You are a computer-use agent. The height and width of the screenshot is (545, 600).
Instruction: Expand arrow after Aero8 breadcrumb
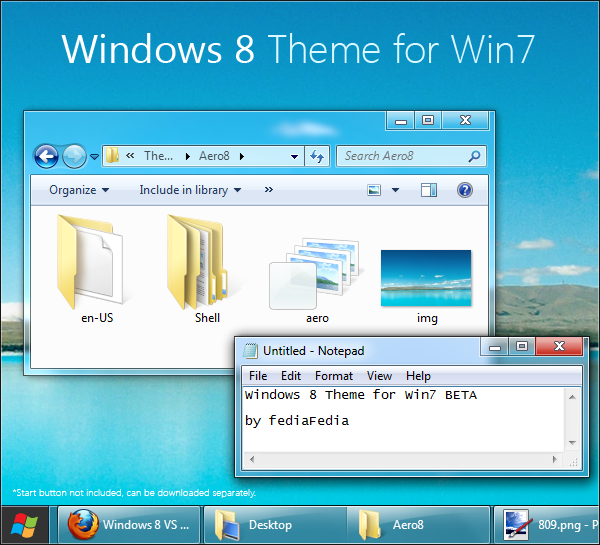pos(242,156)
